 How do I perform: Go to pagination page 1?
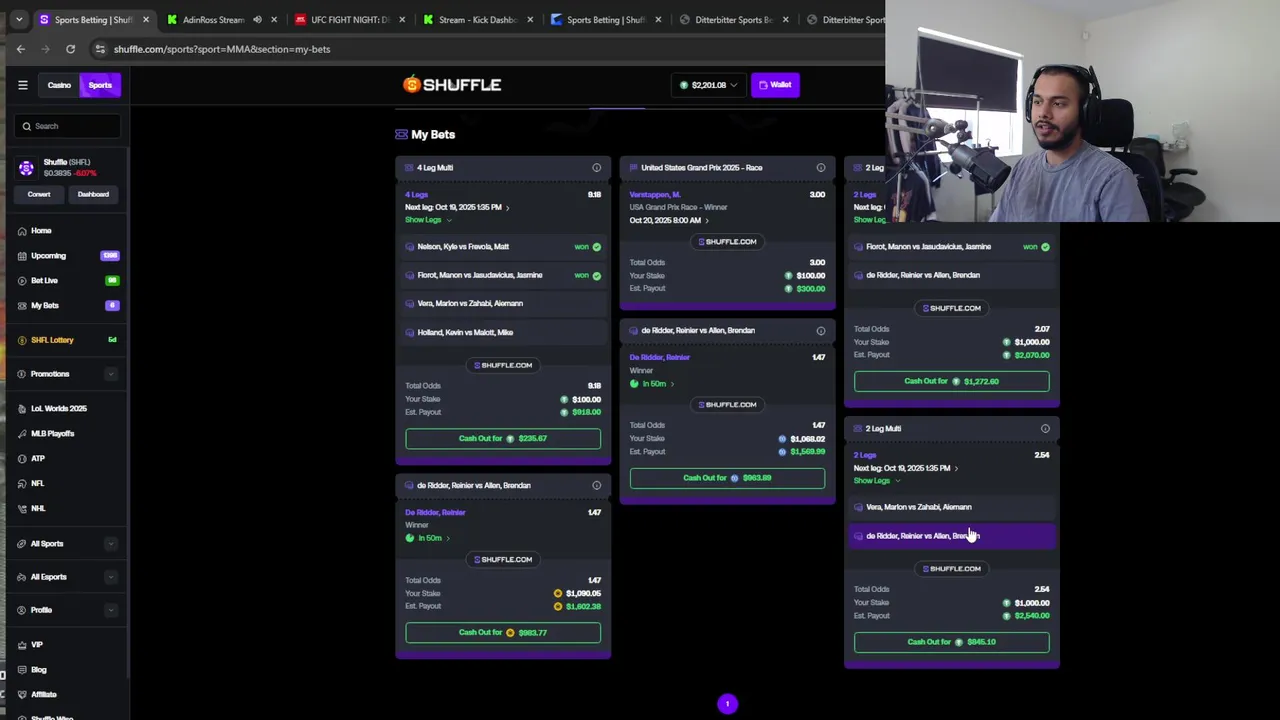[727, 704]
